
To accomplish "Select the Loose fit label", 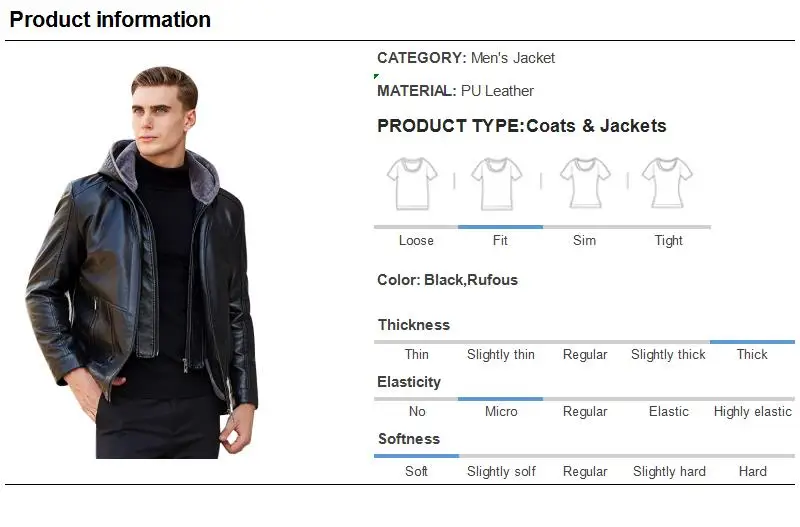I will coord(416,240).
